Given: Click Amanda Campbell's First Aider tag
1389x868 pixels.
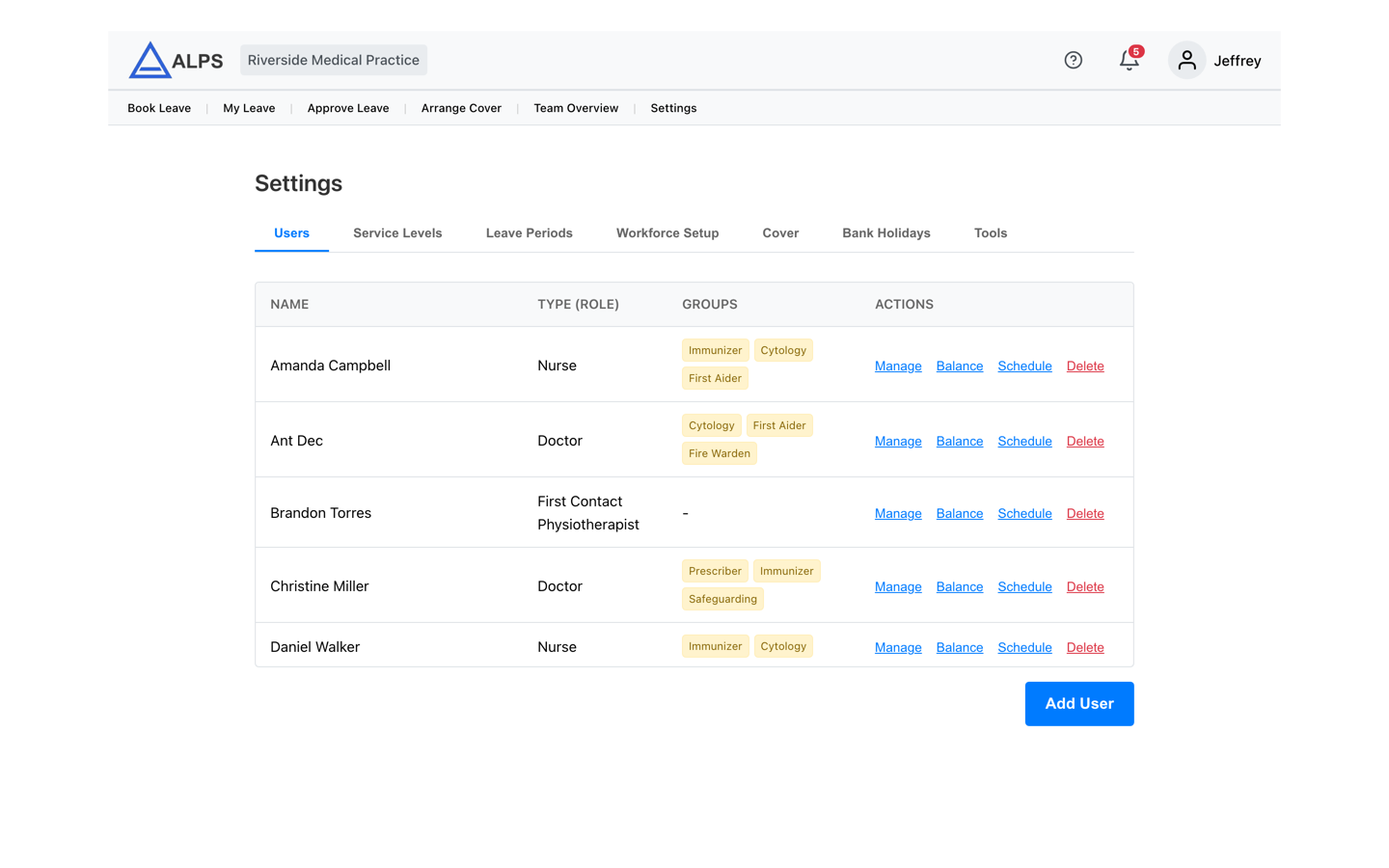Looking at the screenshot, I should [715, 378].
